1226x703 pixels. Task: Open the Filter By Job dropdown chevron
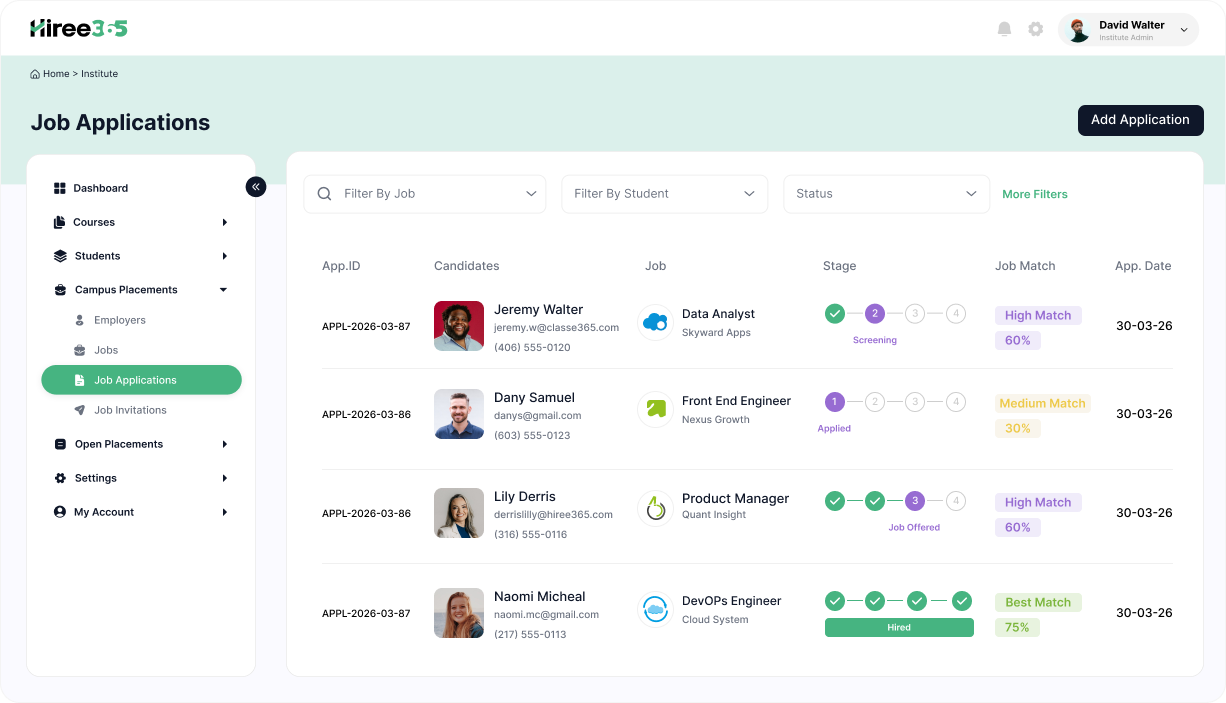[531, 194]
